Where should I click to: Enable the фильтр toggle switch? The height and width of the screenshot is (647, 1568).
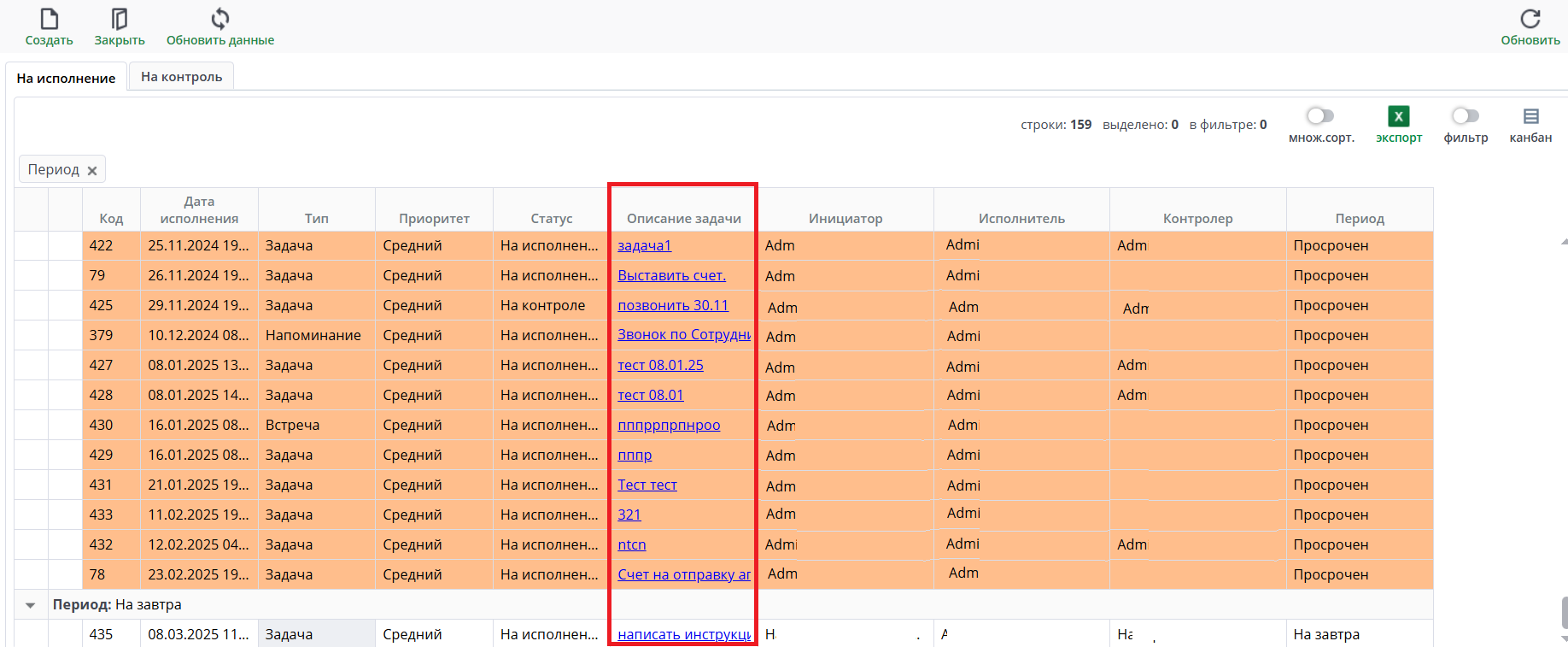coord(1466,116)
